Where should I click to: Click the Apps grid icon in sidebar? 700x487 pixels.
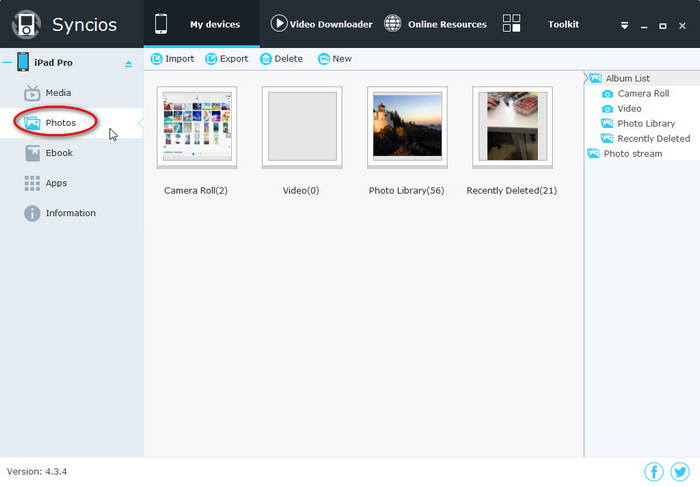(x=32, y=183)
